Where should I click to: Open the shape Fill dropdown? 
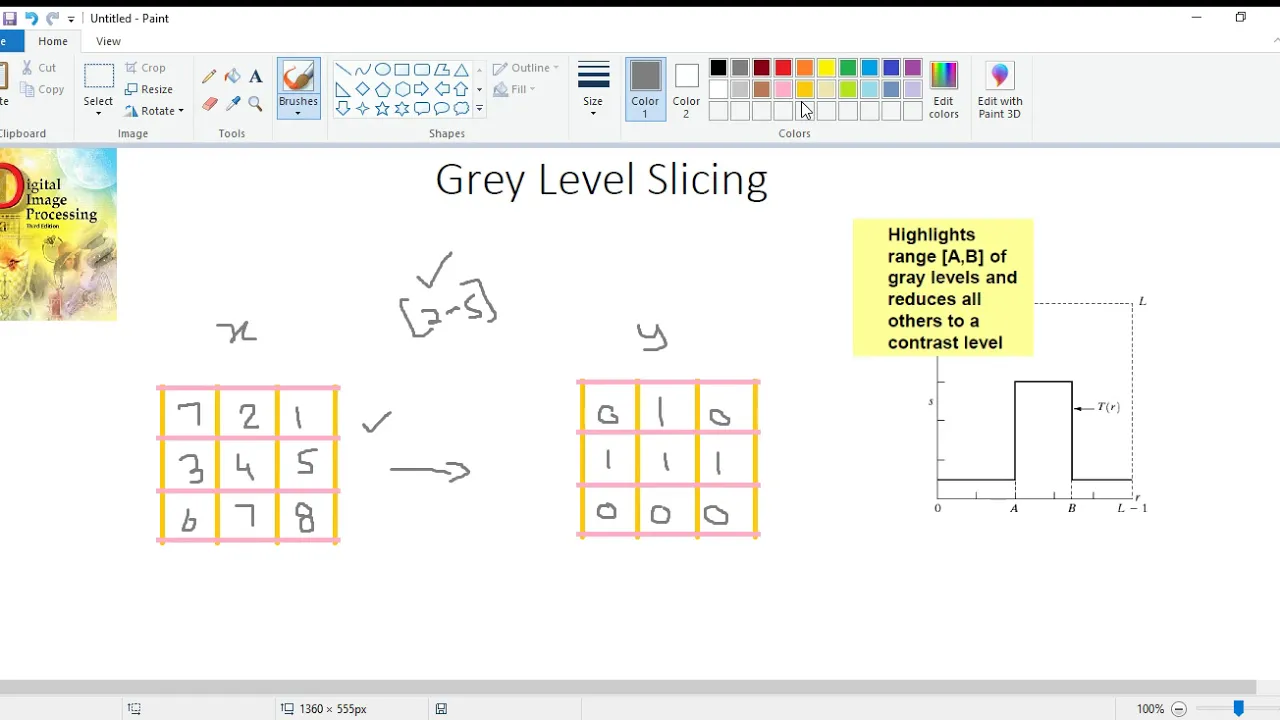pos(514,89)
